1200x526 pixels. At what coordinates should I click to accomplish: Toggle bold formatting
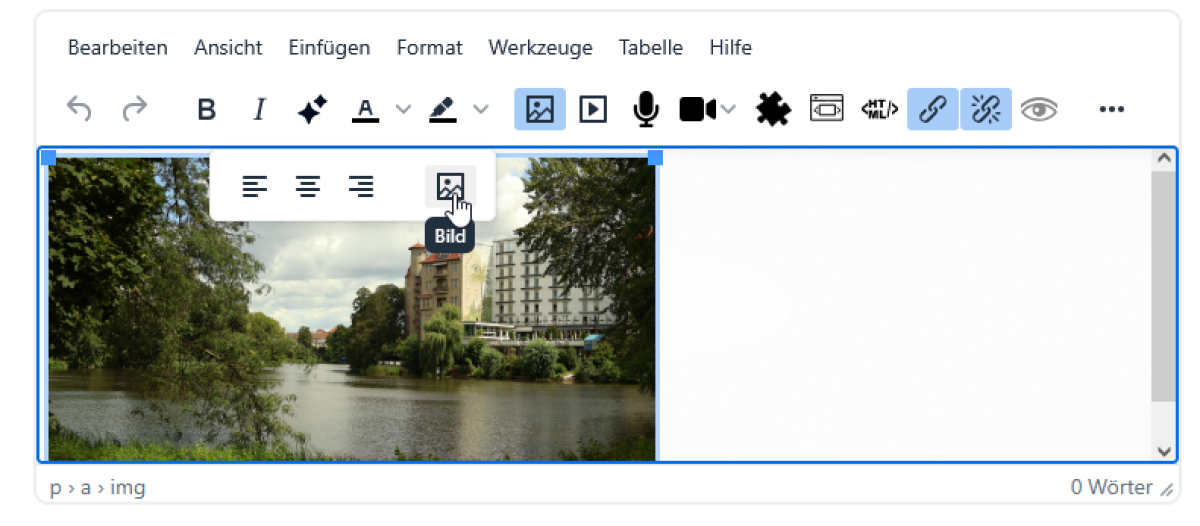206,109
